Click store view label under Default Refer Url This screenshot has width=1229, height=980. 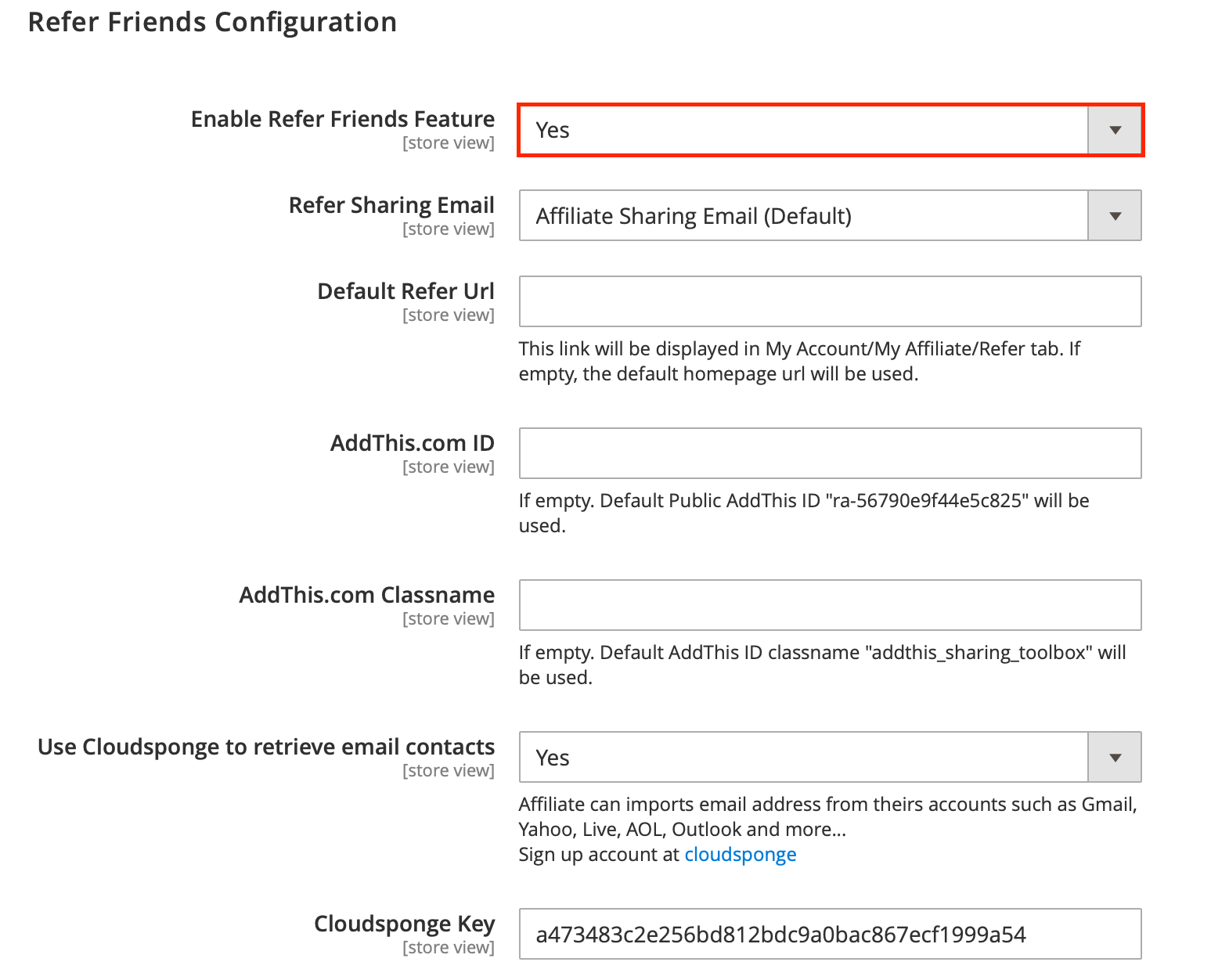[x=448, y=315]
